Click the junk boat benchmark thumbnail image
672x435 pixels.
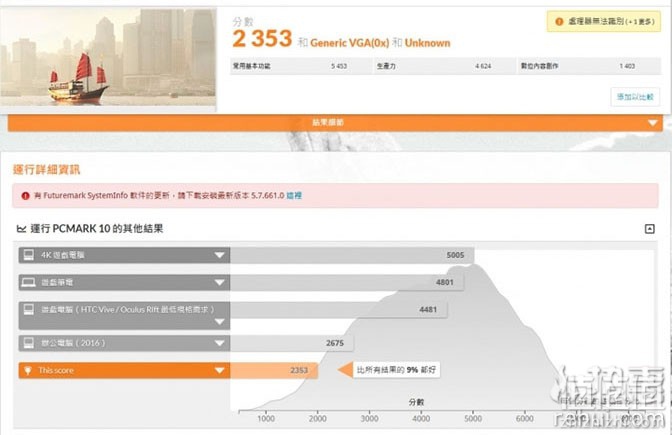tap(108, 58)
